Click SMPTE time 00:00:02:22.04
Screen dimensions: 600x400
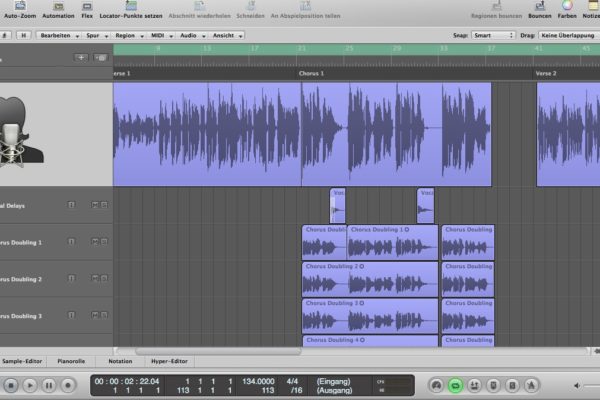point(127,381)
